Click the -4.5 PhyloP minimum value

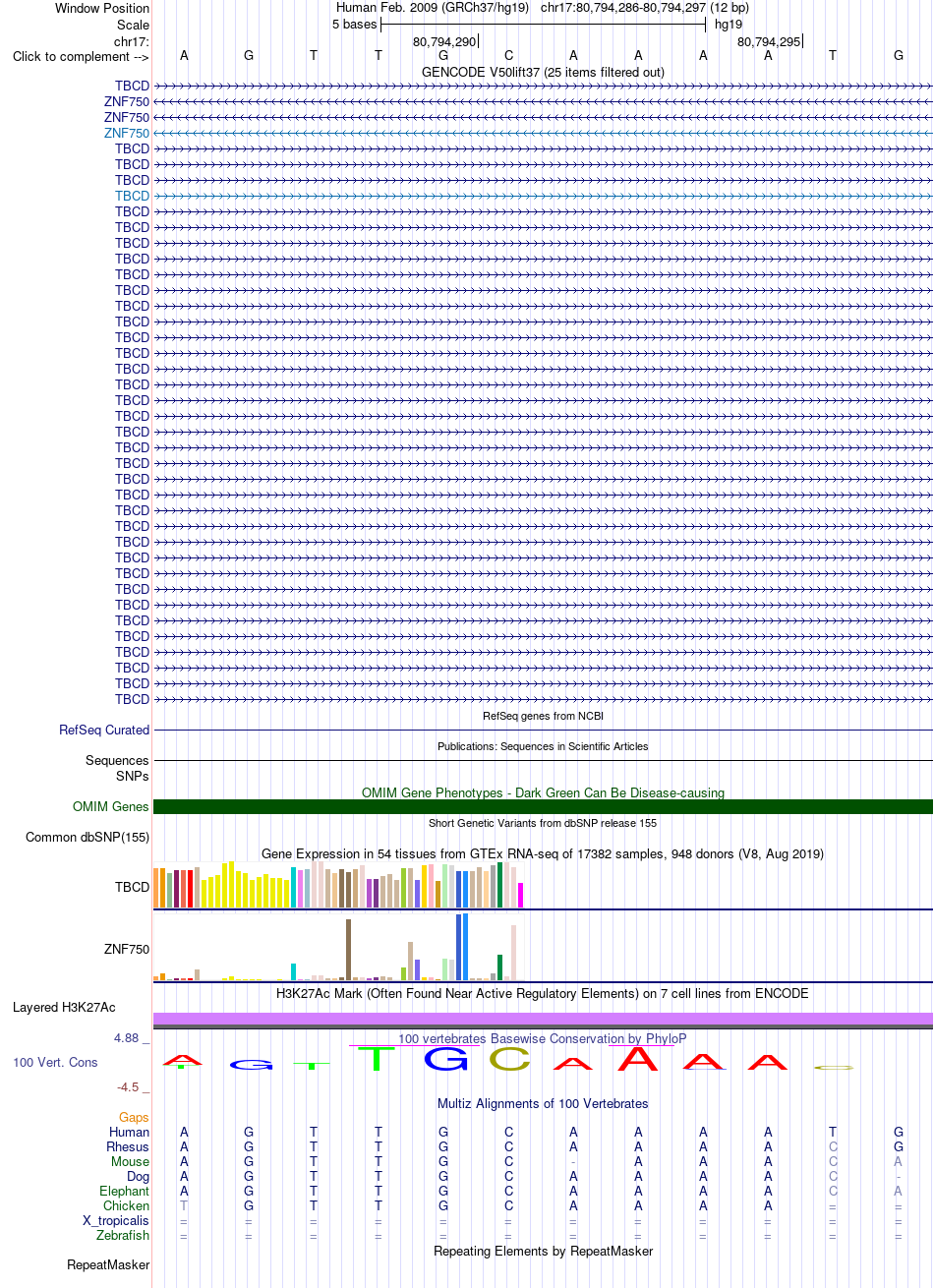click(x=134, y=1087)
